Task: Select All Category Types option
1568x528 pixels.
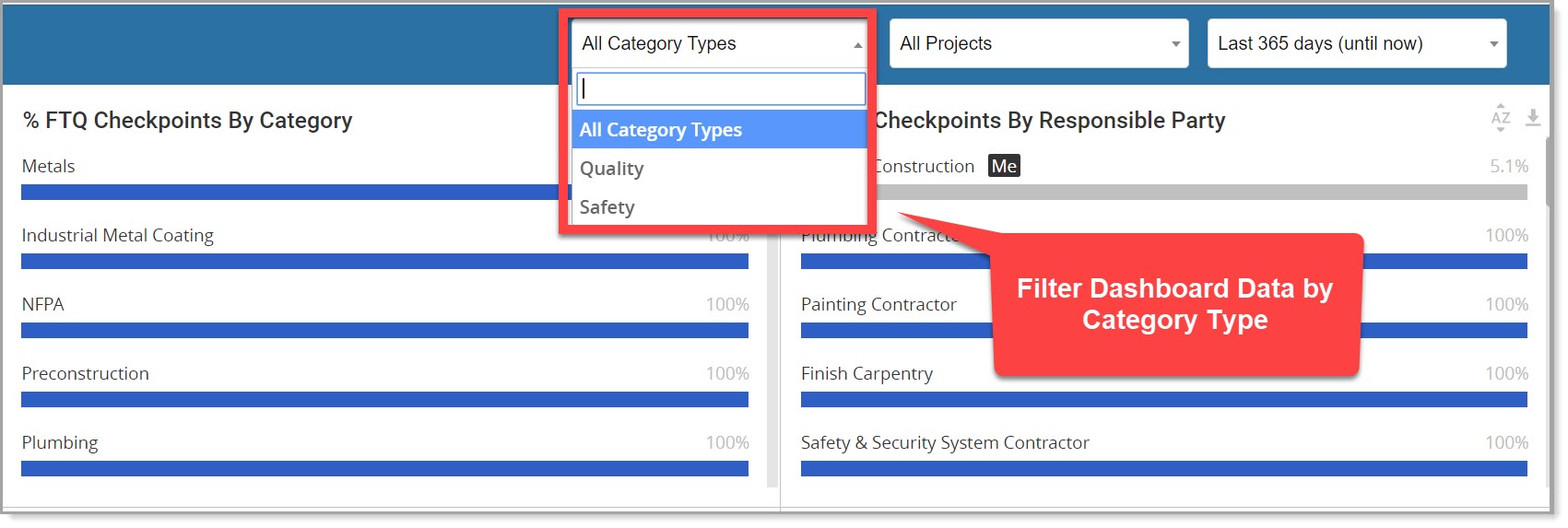Action: click(720, 130)
